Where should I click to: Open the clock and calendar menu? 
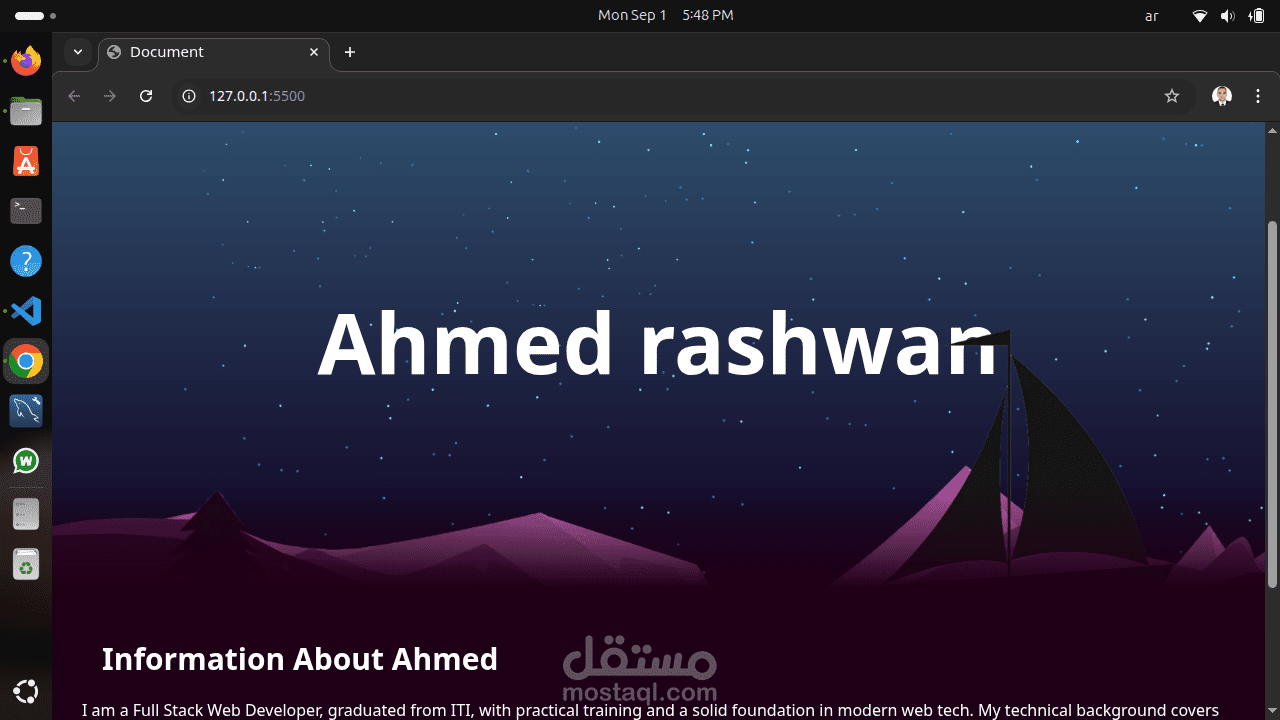tap(665, 15)
